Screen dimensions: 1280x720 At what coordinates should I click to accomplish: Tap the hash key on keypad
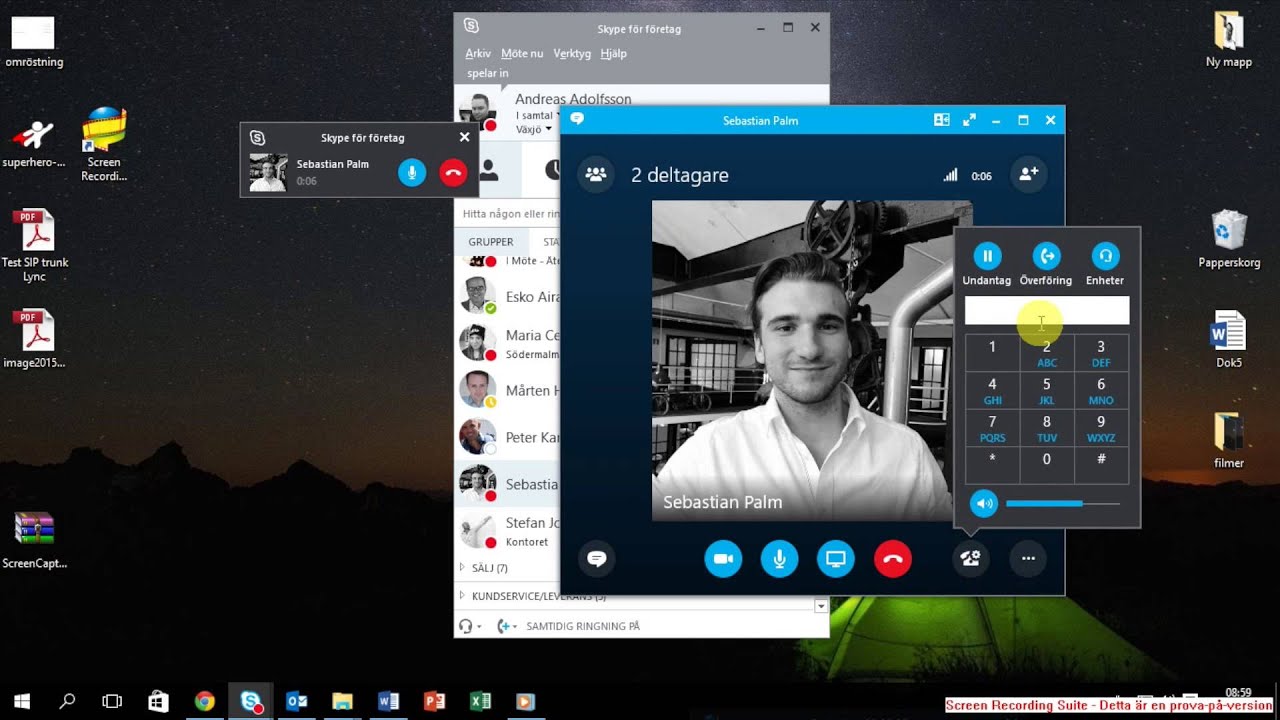click(x=1101, y=465)
